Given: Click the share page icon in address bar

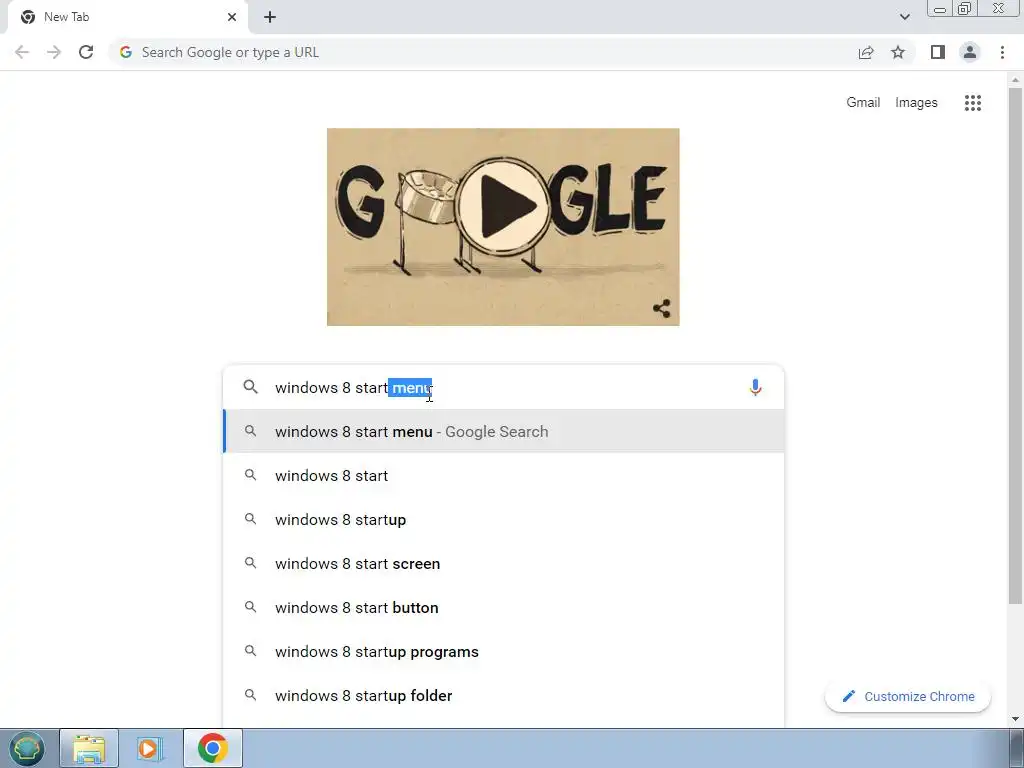Looking at the screenshot, I should pyautogui.click(x=866, y=52).
